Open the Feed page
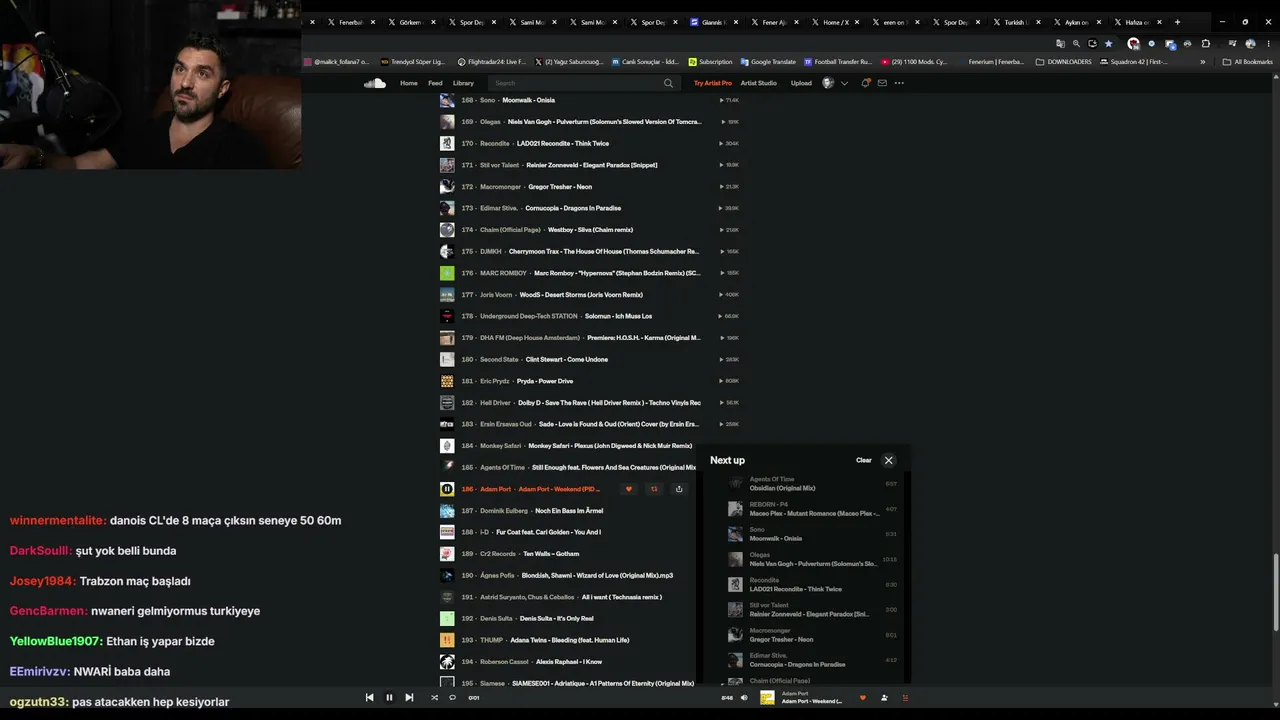This screenshot has height=720, width=1280. 435,83
